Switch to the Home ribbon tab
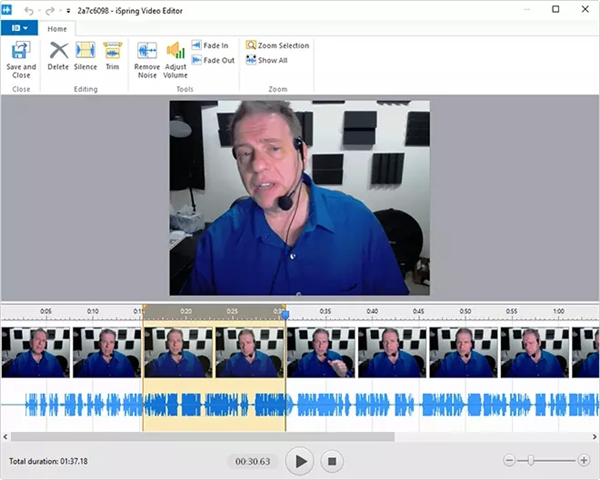This screenshot has width=600, height=480. [x=57, y=29]
